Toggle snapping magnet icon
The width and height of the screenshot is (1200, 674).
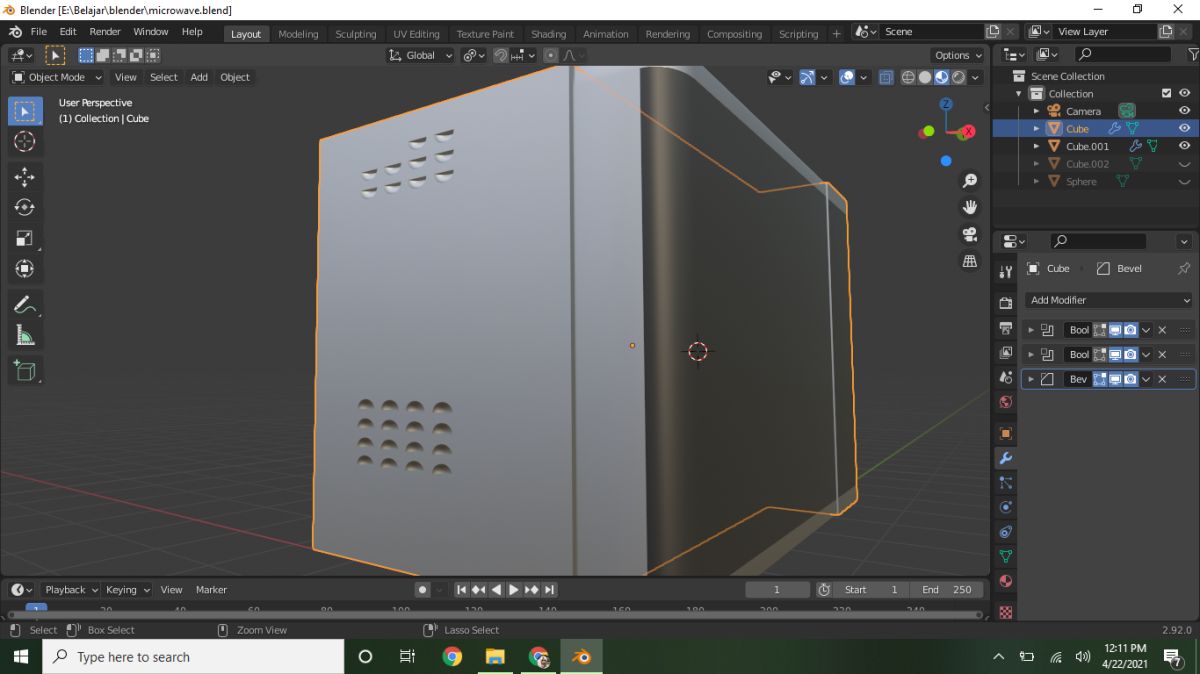click(501, 55)
